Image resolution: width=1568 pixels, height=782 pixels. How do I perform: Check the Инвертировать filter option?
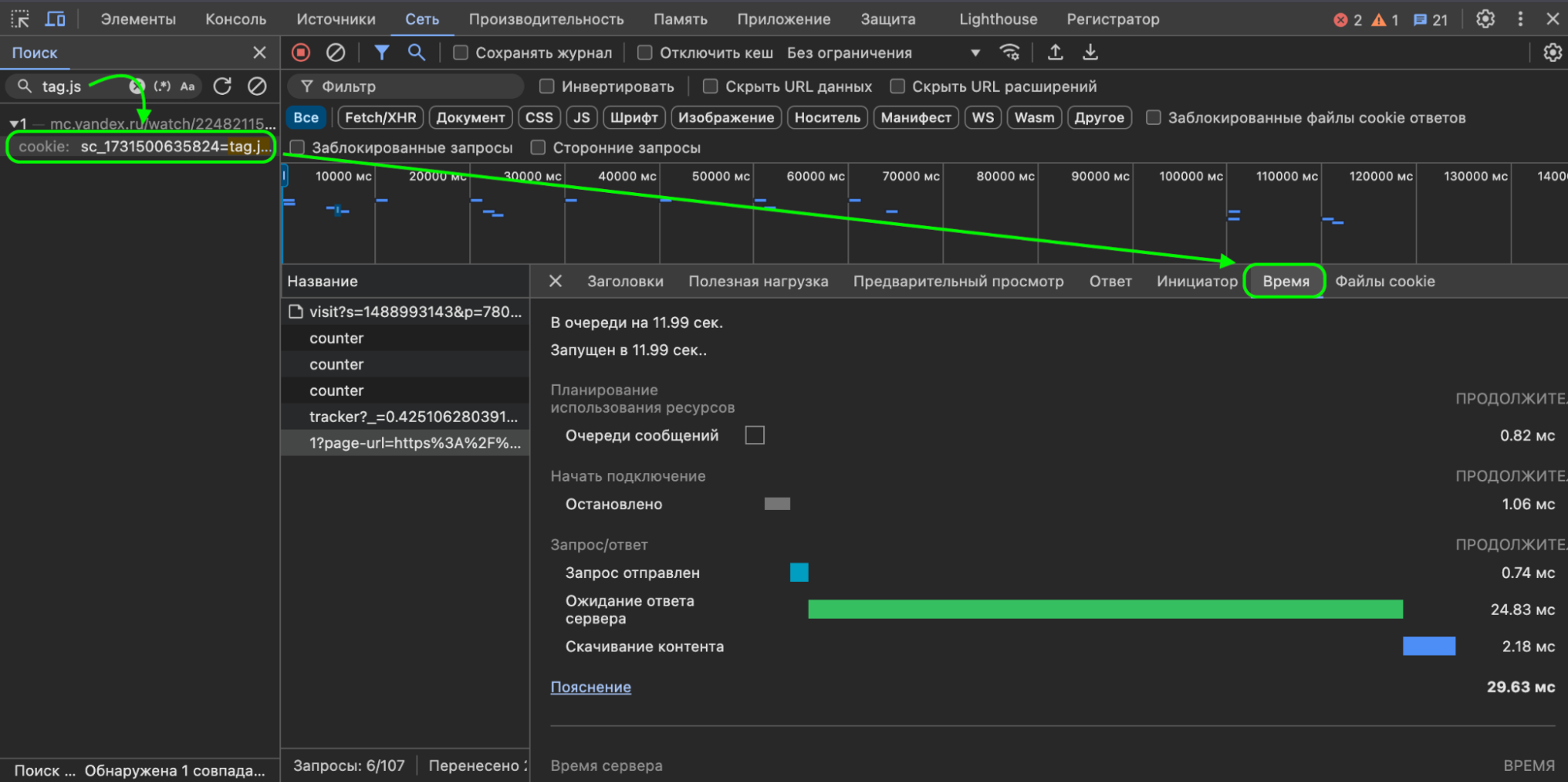[547, 86]
